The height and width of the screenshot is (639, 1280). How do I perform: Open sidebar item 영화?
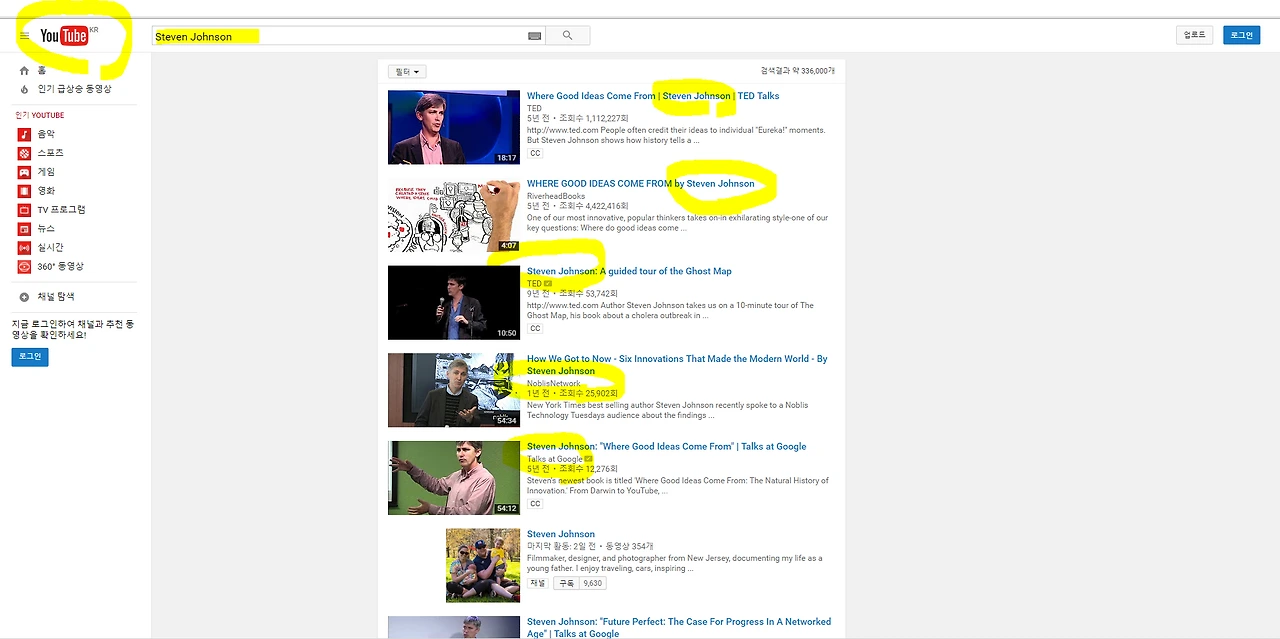(x=46, y=191)
